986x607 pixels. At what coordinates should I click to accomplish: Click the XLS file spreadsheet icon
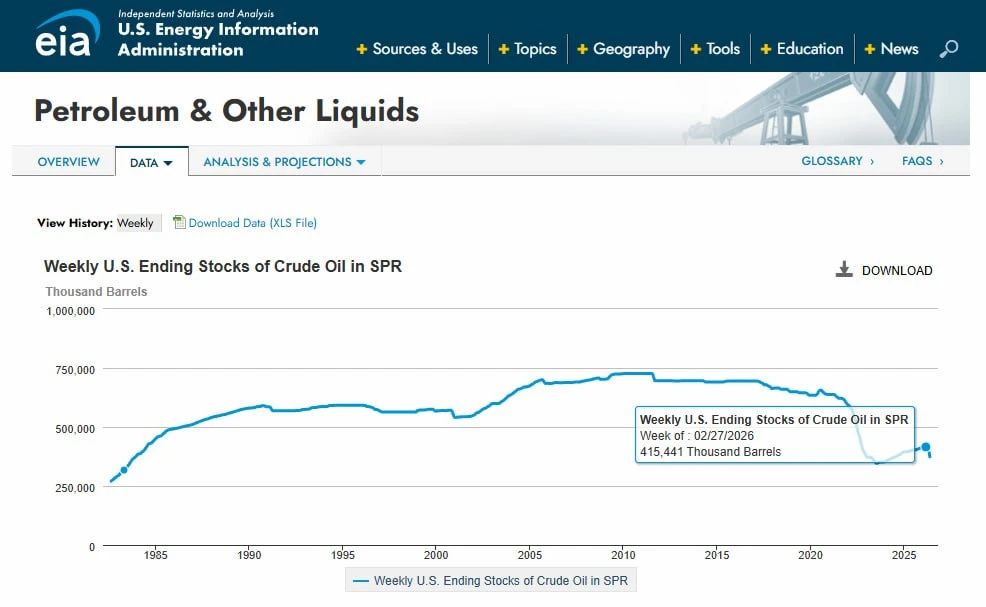tap(179, 222)
